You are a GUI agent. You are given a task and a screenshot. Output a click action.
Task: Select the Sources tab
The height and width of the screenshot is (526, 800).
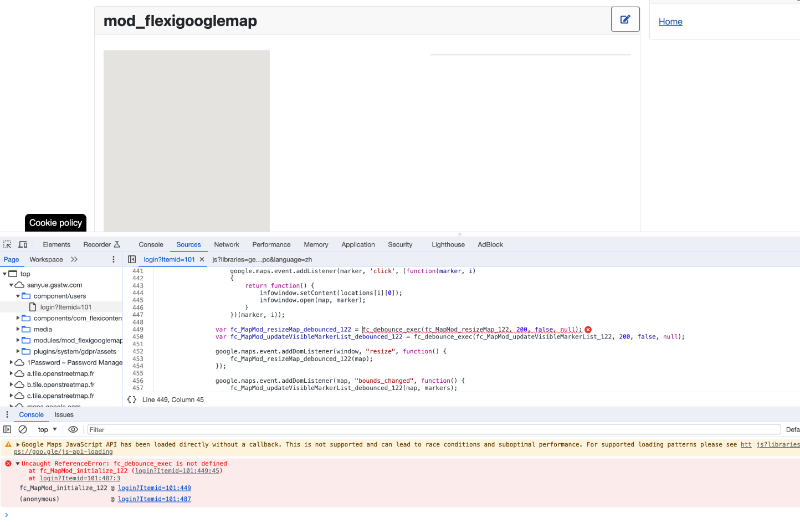tap(188, 244)
